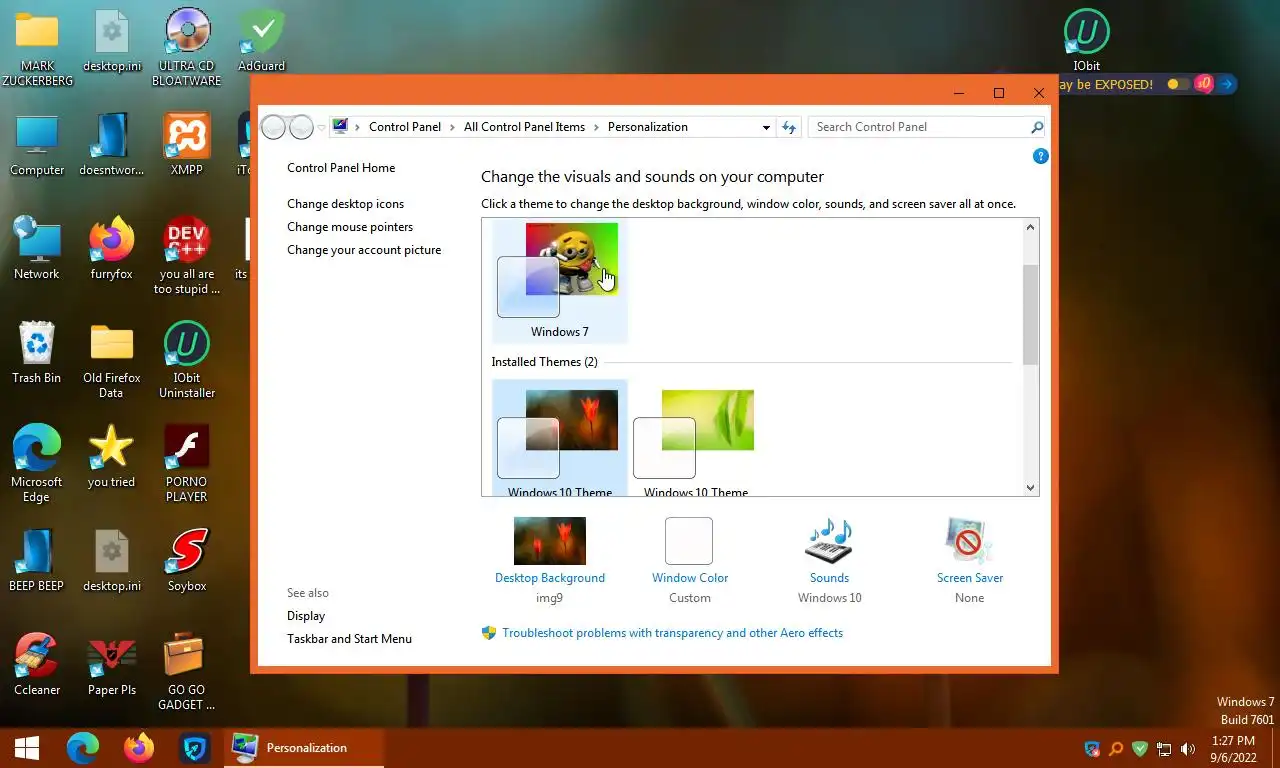Open the Window Color swatch
The image size is (1280, 768).
tap(689, 541)
